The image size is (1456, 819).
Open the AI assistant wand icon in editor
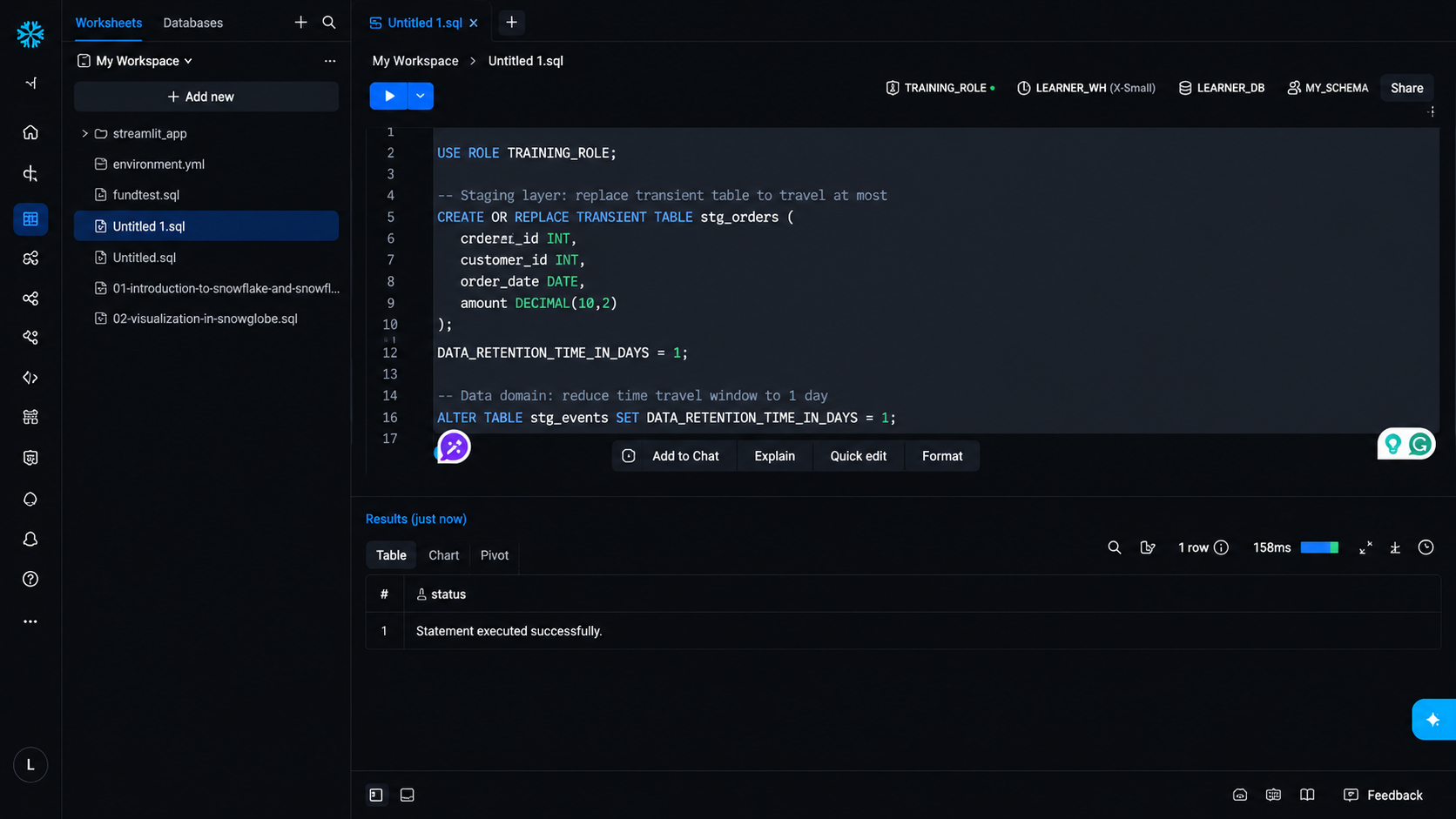click(454, 447)
